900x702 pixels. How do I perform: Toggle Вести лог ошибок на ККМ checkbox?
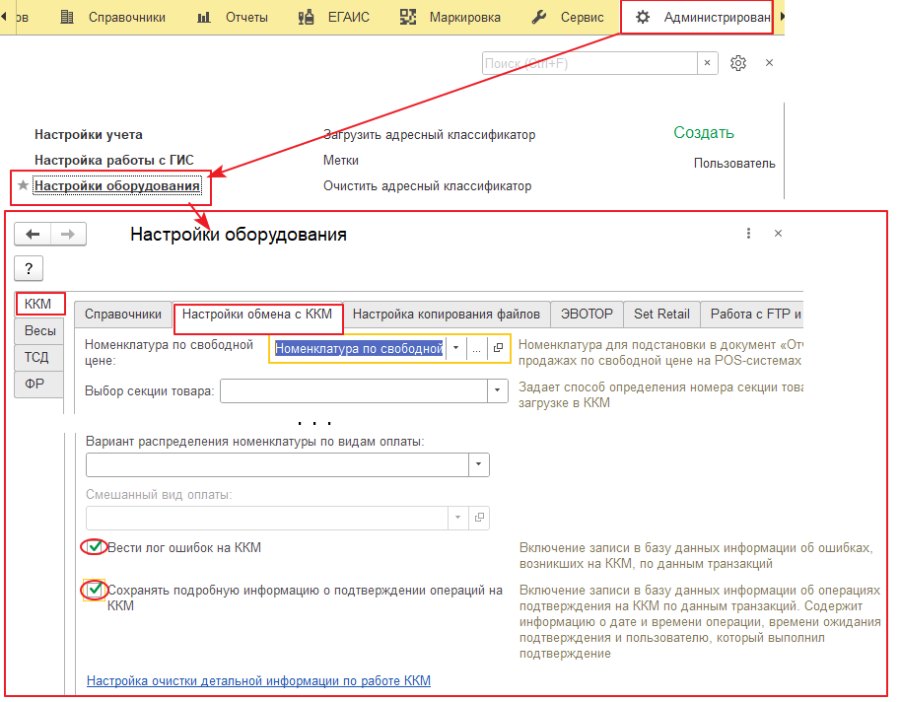coord(95,547)
